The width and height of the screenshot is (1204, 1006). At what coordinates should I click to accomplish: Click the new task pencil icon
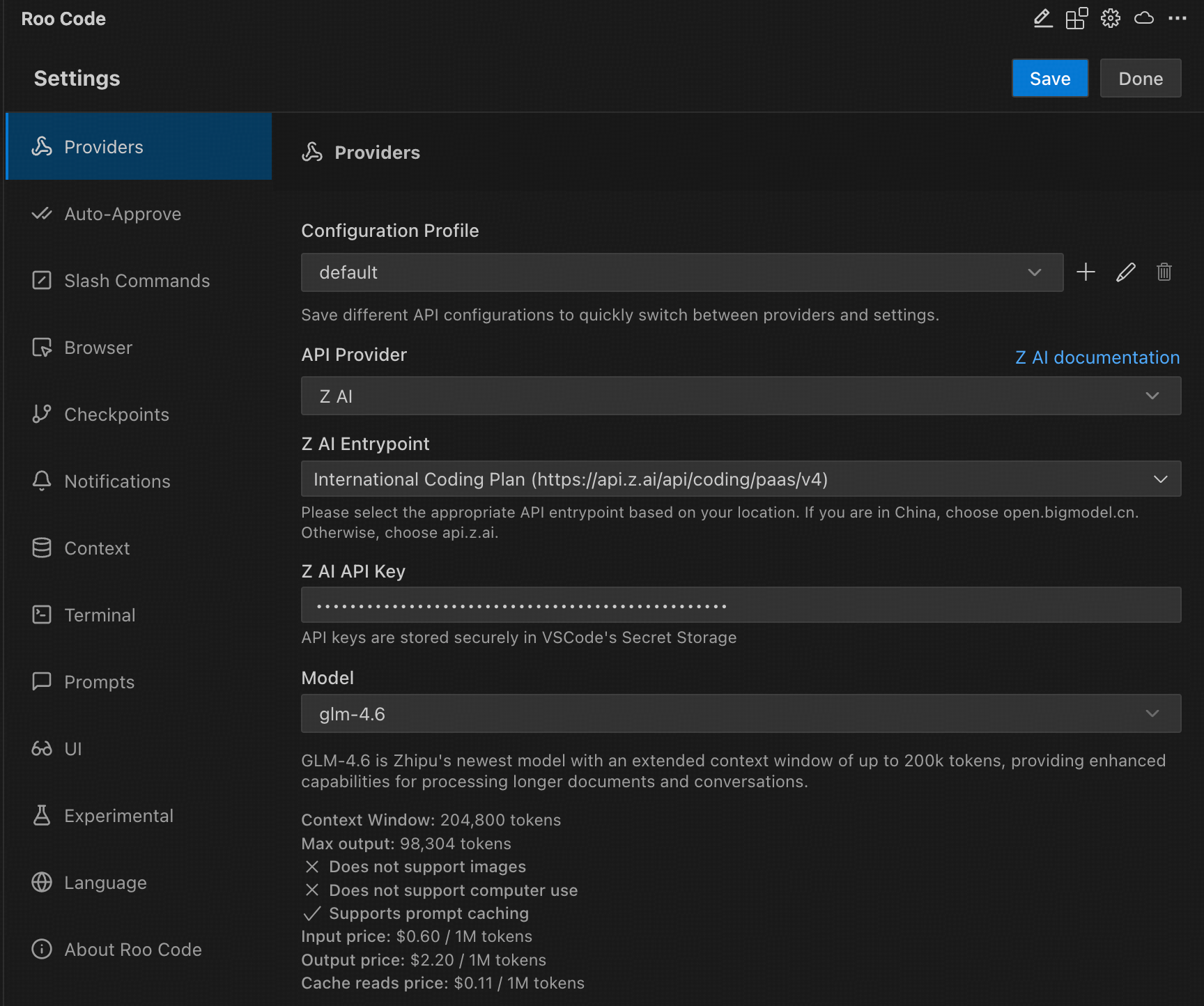click(x=1042, y=19)
